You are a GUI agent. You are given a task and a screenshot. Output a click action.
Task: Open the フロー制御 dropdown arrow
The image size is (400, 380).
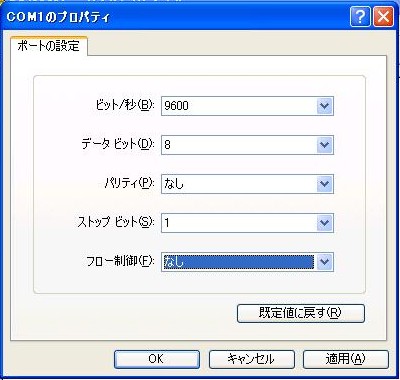(x=324, y=262)
